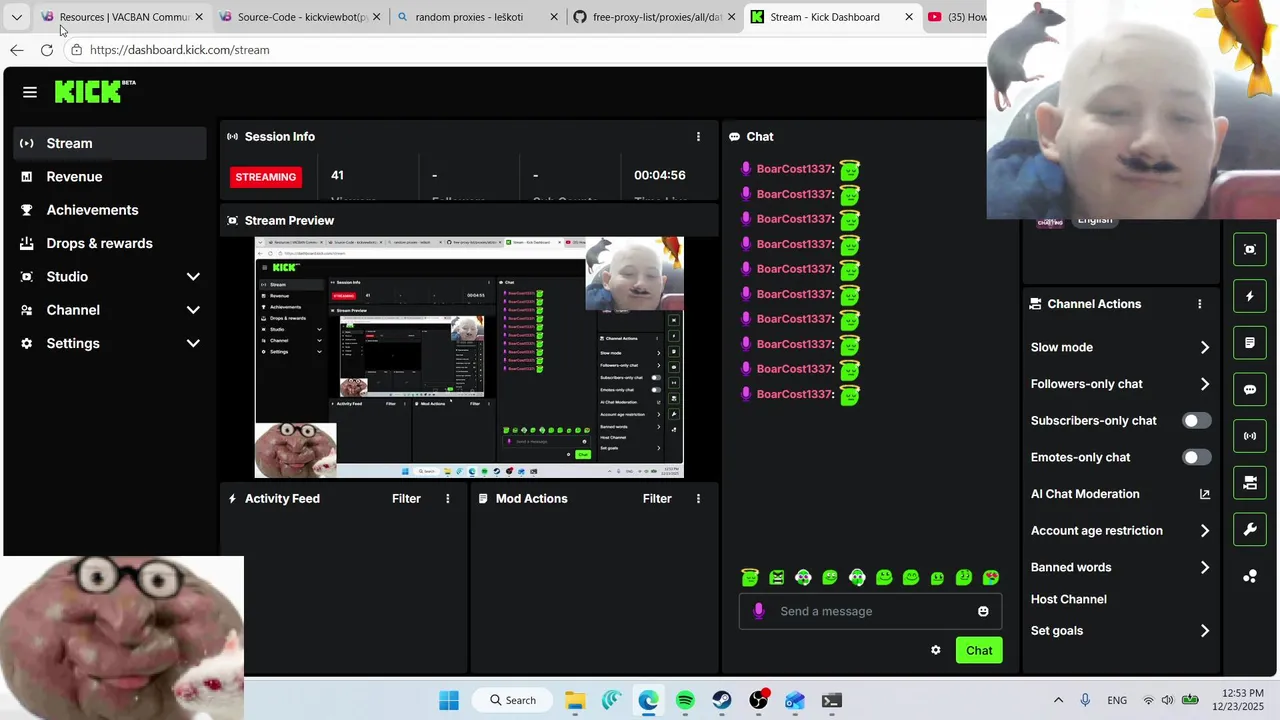Click the Send a message input field
Screen dimensions: 1280x720
click(x=870, y=611)
